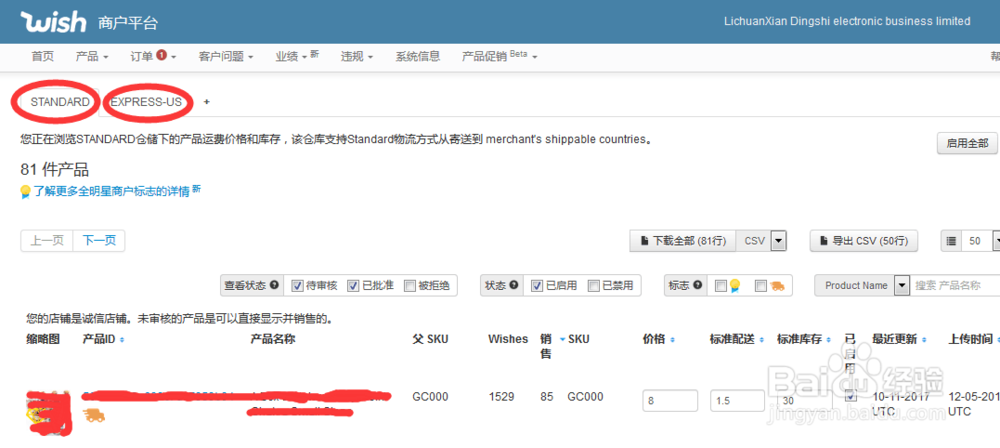The image size is (1000, 448).
Task: Go to 上一页
Action: click(x=47, y=241)
